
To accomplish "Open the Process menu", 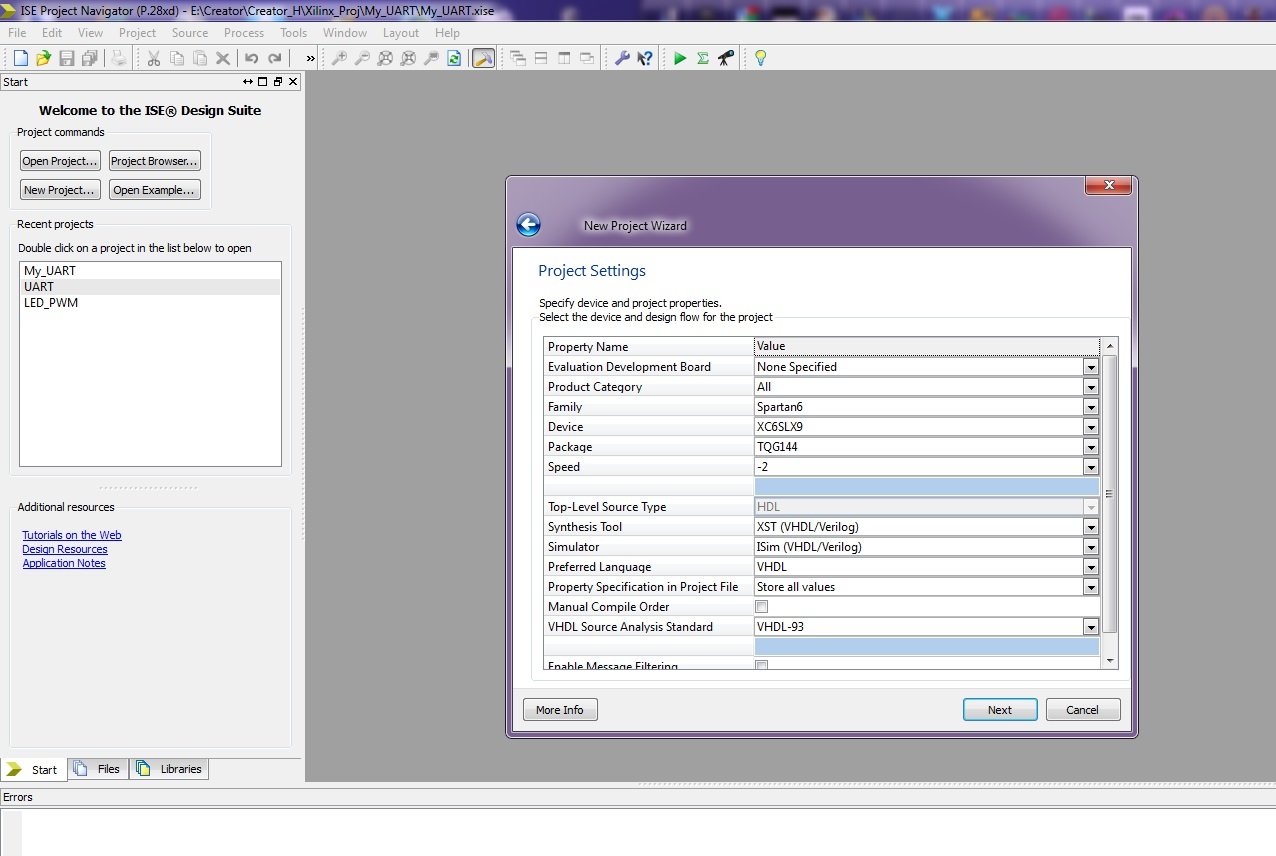I will click(x=243, y=33).
